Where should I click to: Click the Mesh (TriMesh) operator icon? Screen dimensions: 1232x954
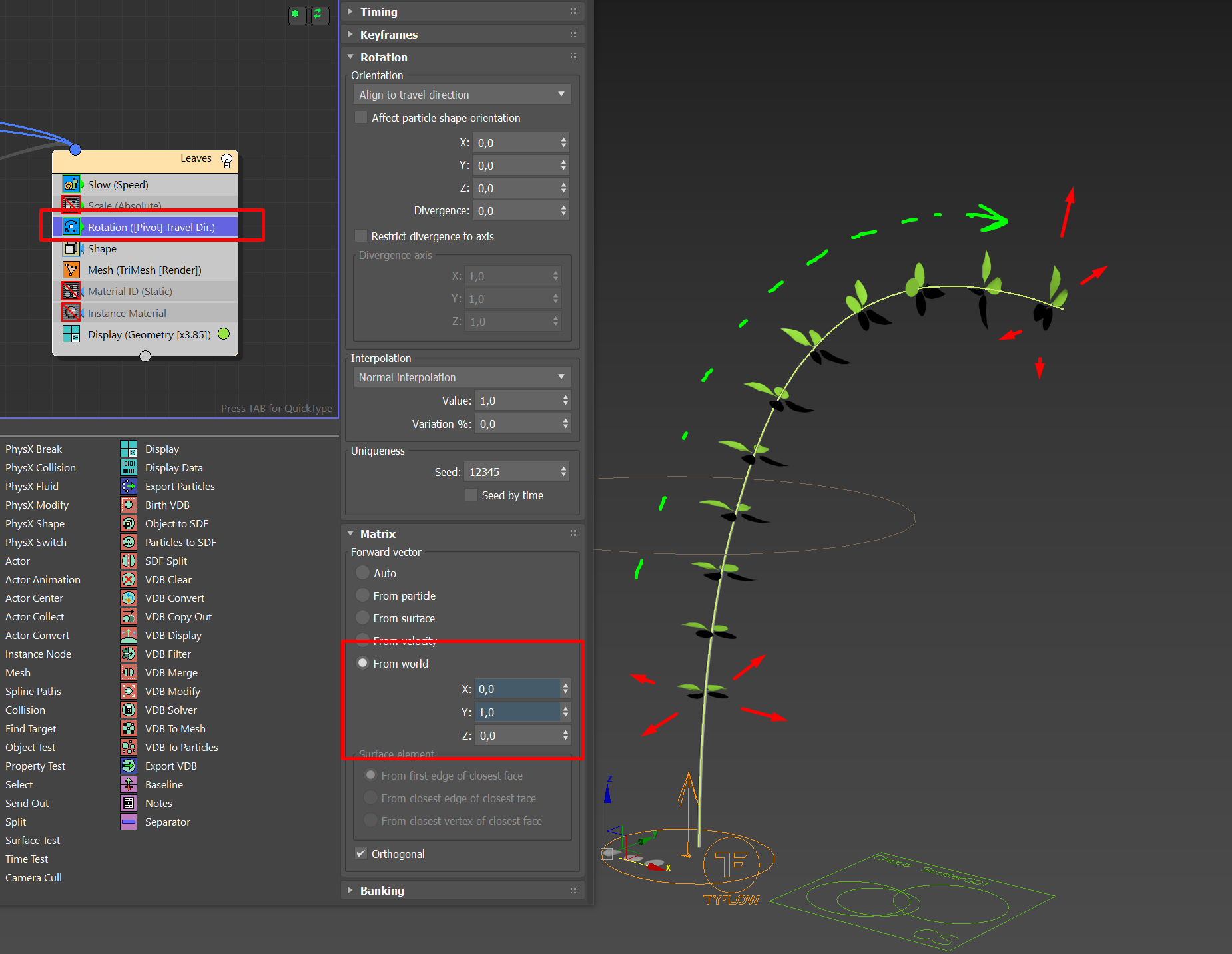(71, 270)
